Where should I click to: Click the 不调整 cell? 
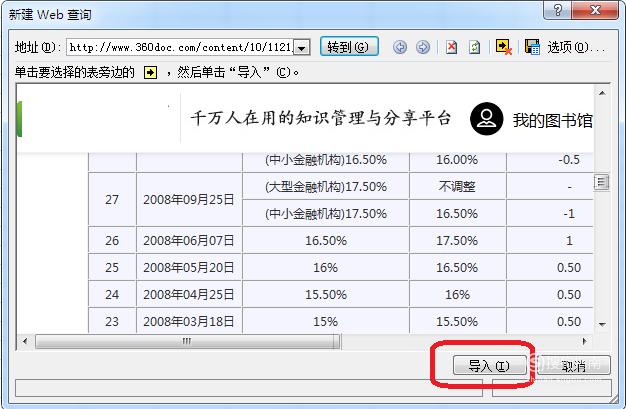point(457,186)
